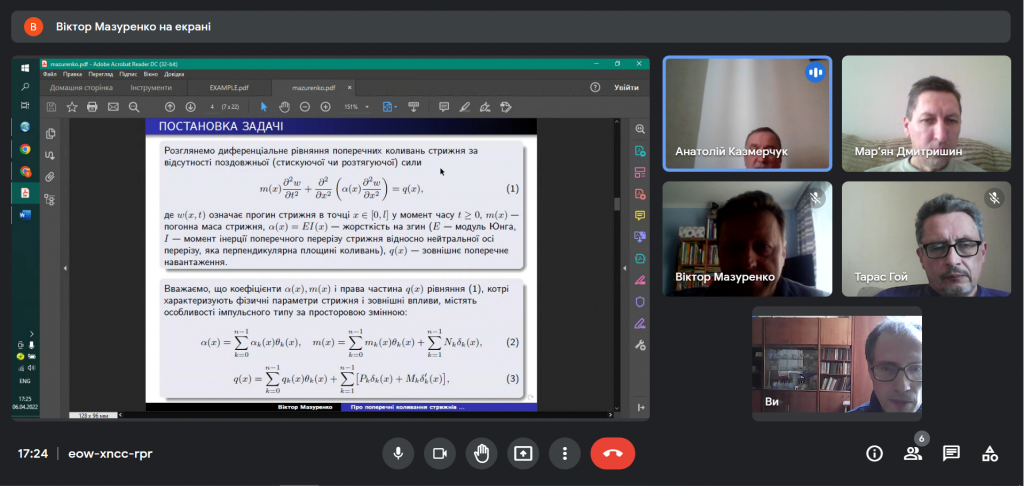Show participants list icon
1024x486 pixels.
[x=912, y=453]
